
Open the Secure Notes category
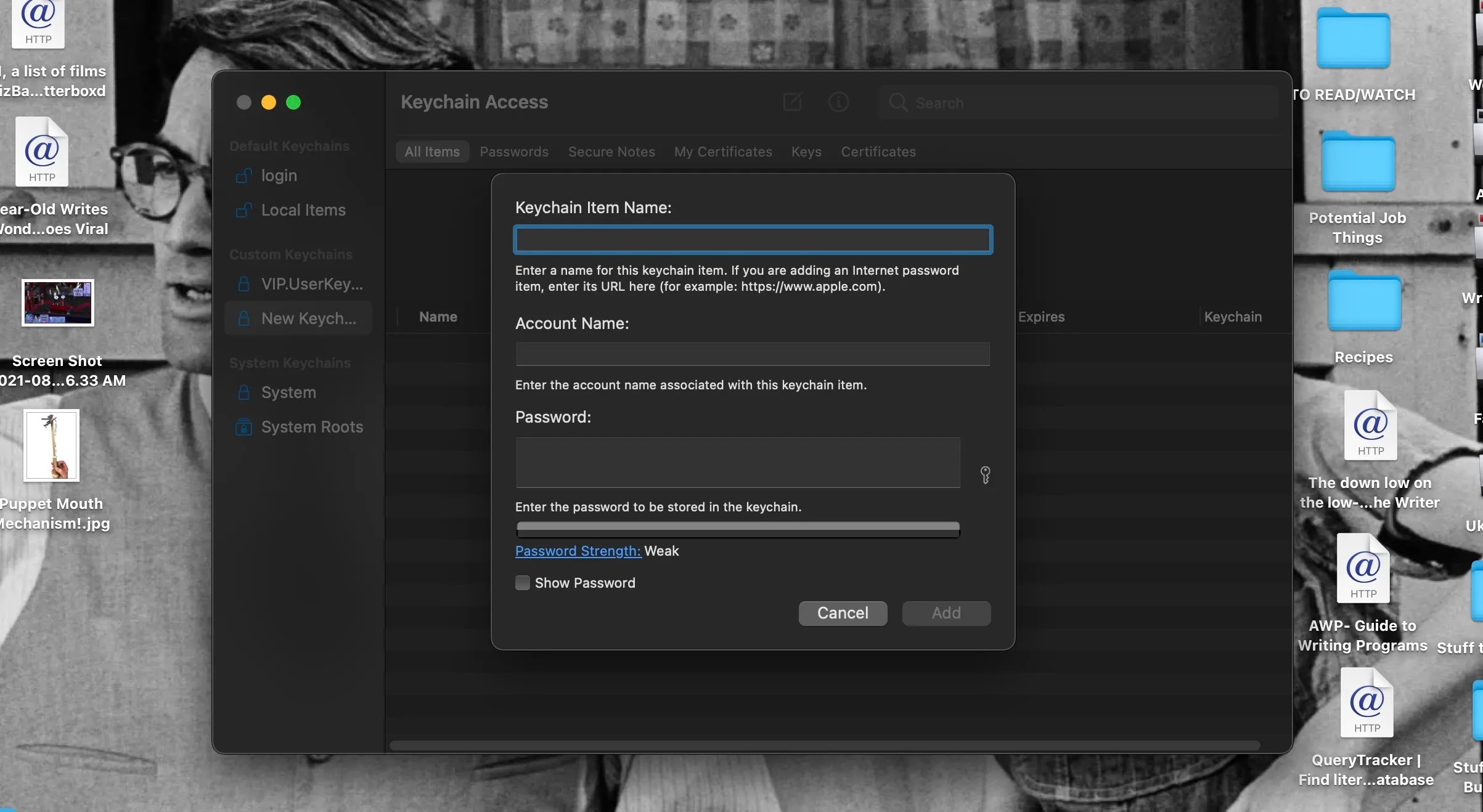click(611, 152)
